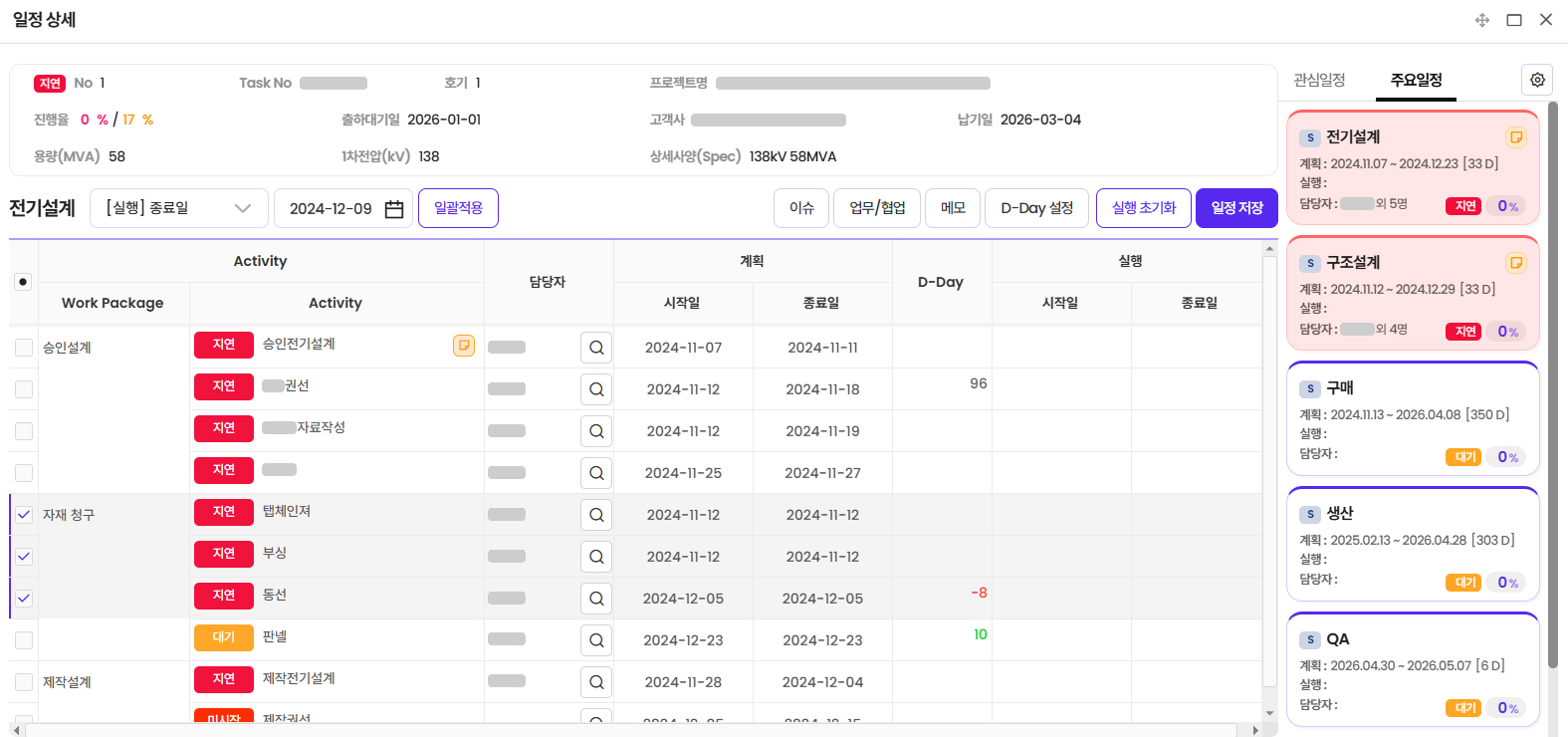This screenshot has width=1568, height=737.
Task: Switch to the 관심일정 tab
Action: pos(1319,80)
